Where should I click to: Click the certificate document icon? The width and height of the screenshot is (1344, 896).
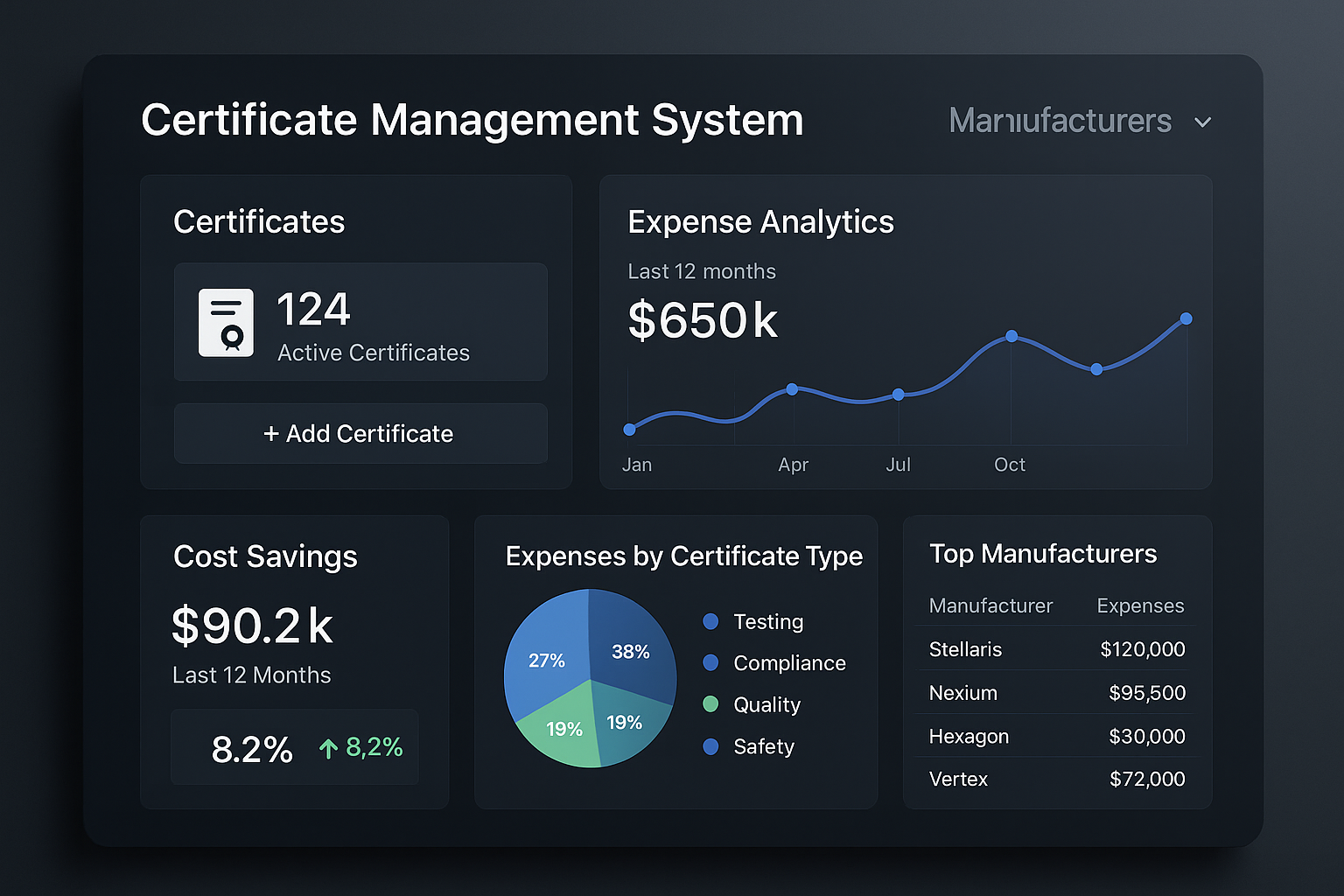click(x=226, y=323)
